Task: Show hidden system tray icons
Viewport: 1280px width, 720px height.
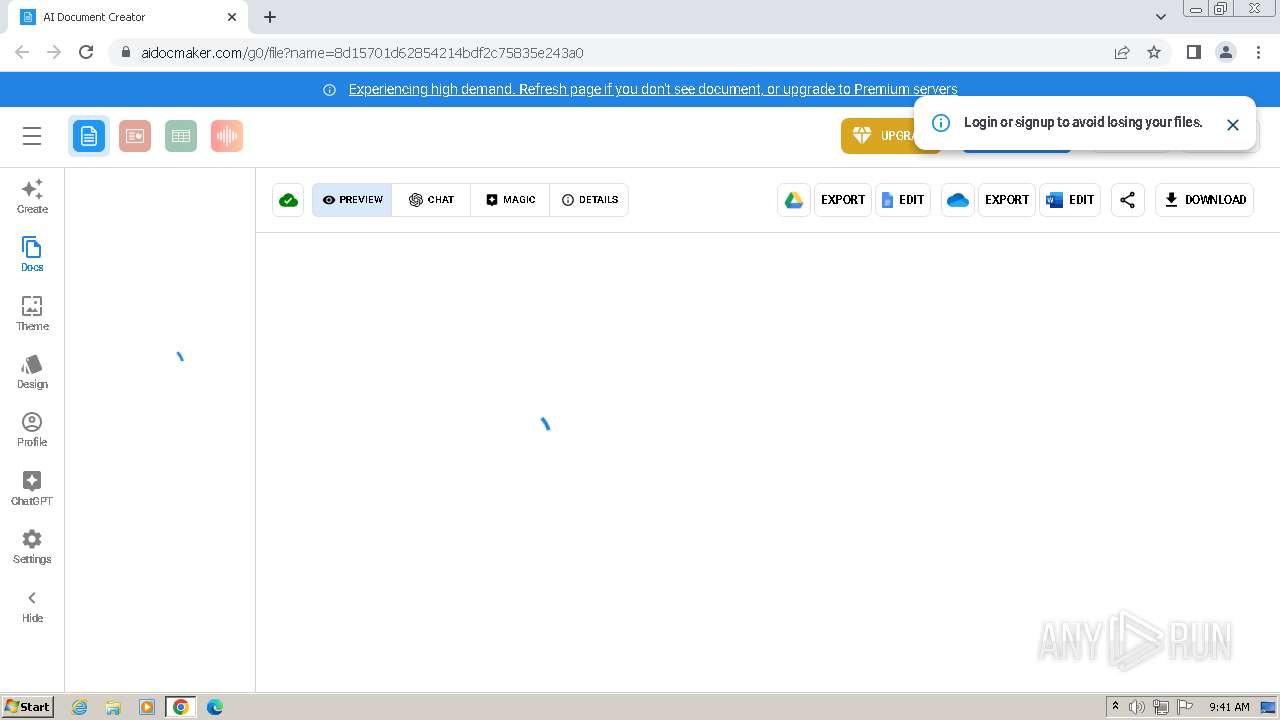Action: [1116, 707]
